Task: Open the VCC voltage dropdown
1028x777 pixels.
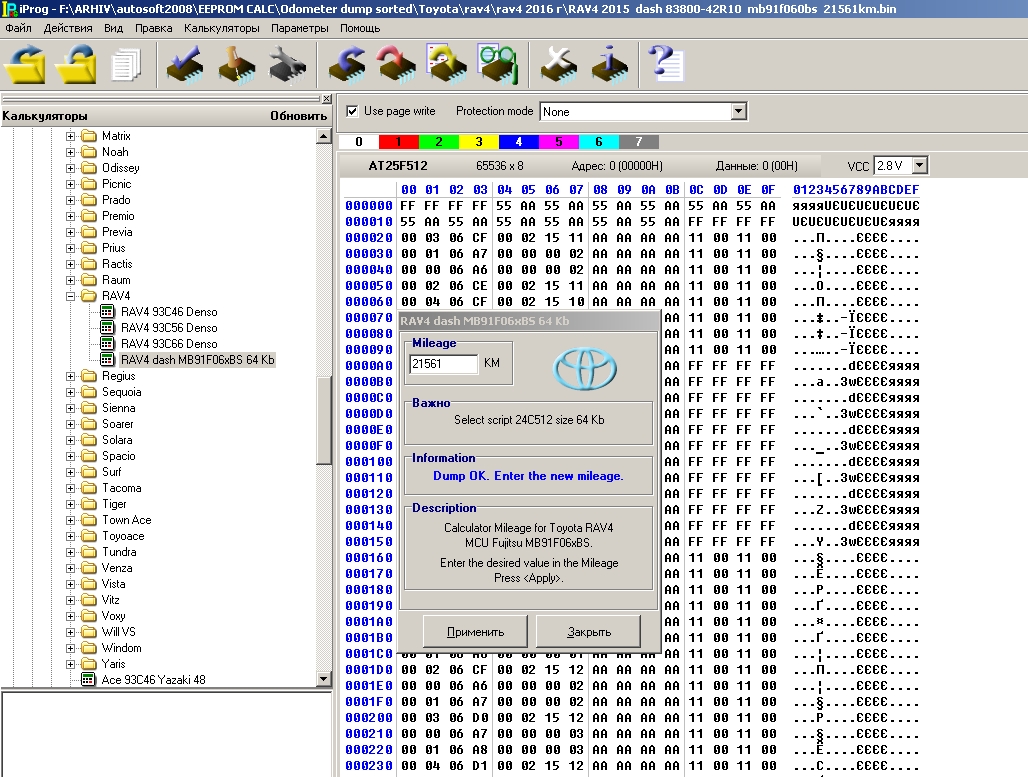Action: [919, 165]
